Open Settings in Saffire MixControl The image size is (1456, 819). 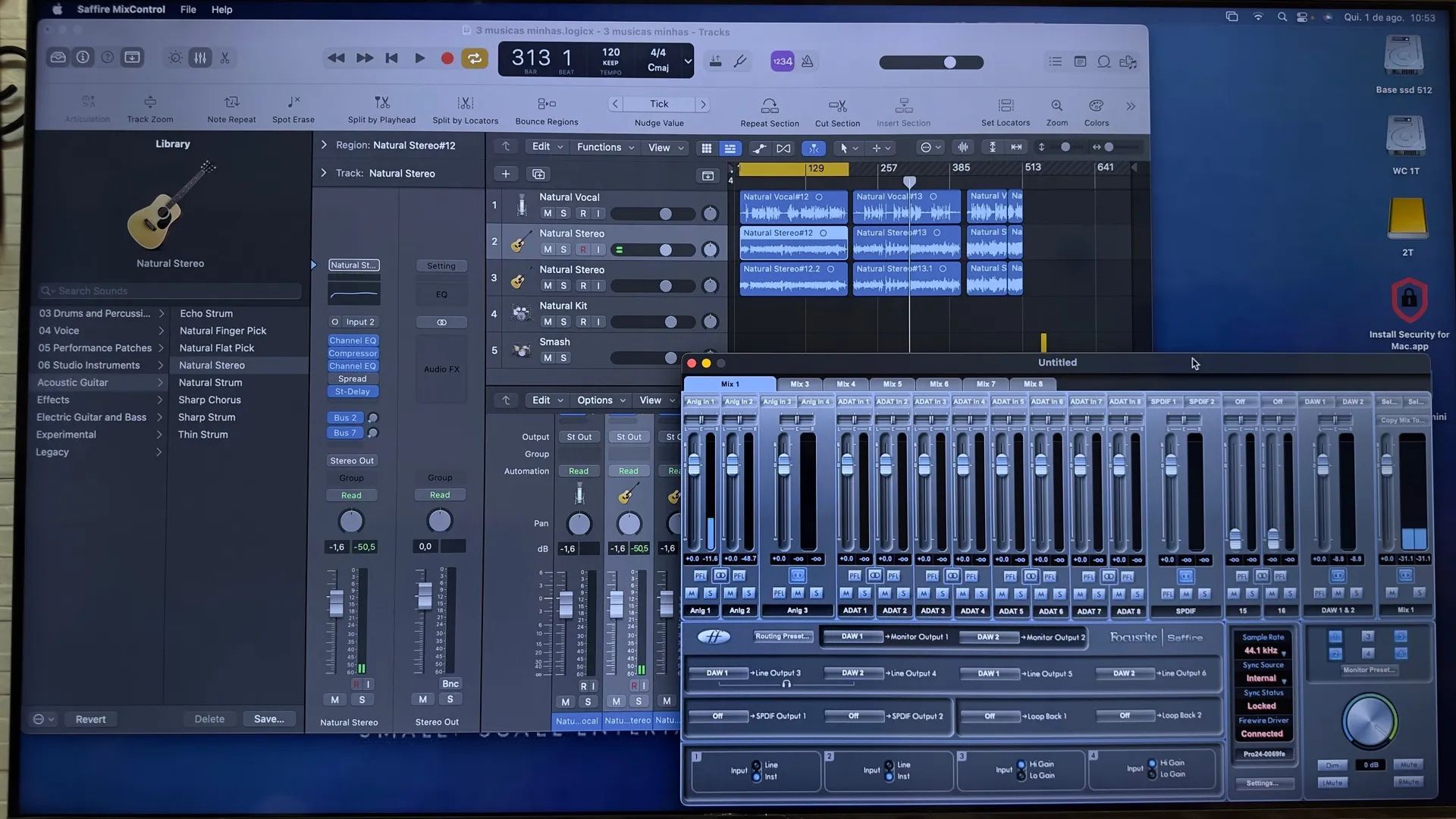click(x=1263, y=783)
